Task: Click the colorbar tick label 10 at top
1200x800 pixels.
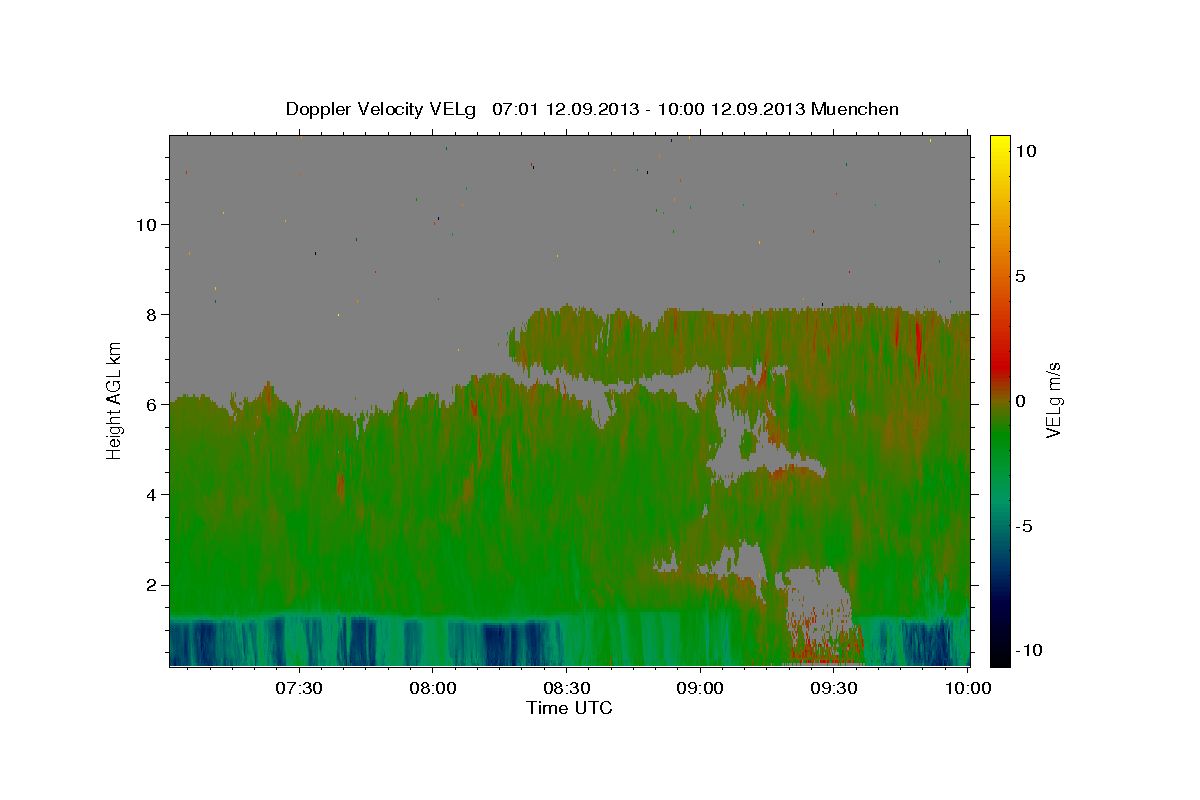Action: point(1025,150)
